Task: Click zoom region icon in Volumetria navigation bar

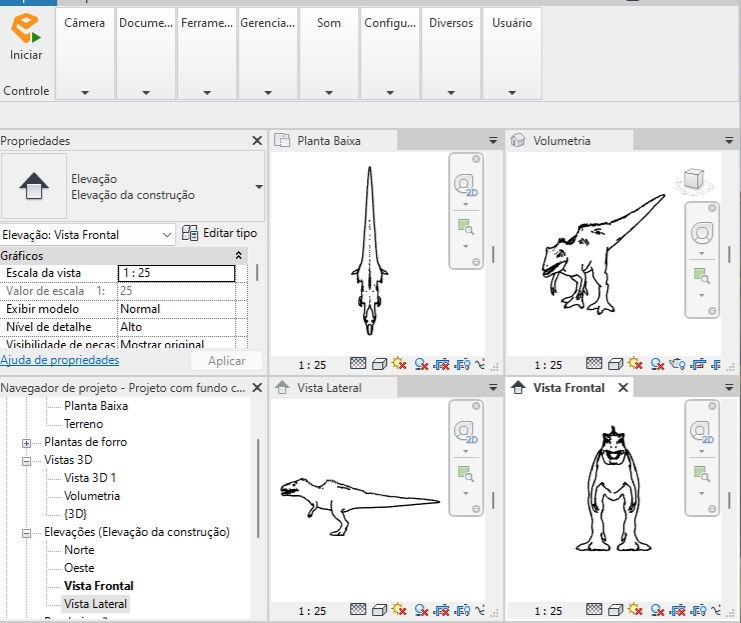Action: pyautogui.click(x=702, y=276)
